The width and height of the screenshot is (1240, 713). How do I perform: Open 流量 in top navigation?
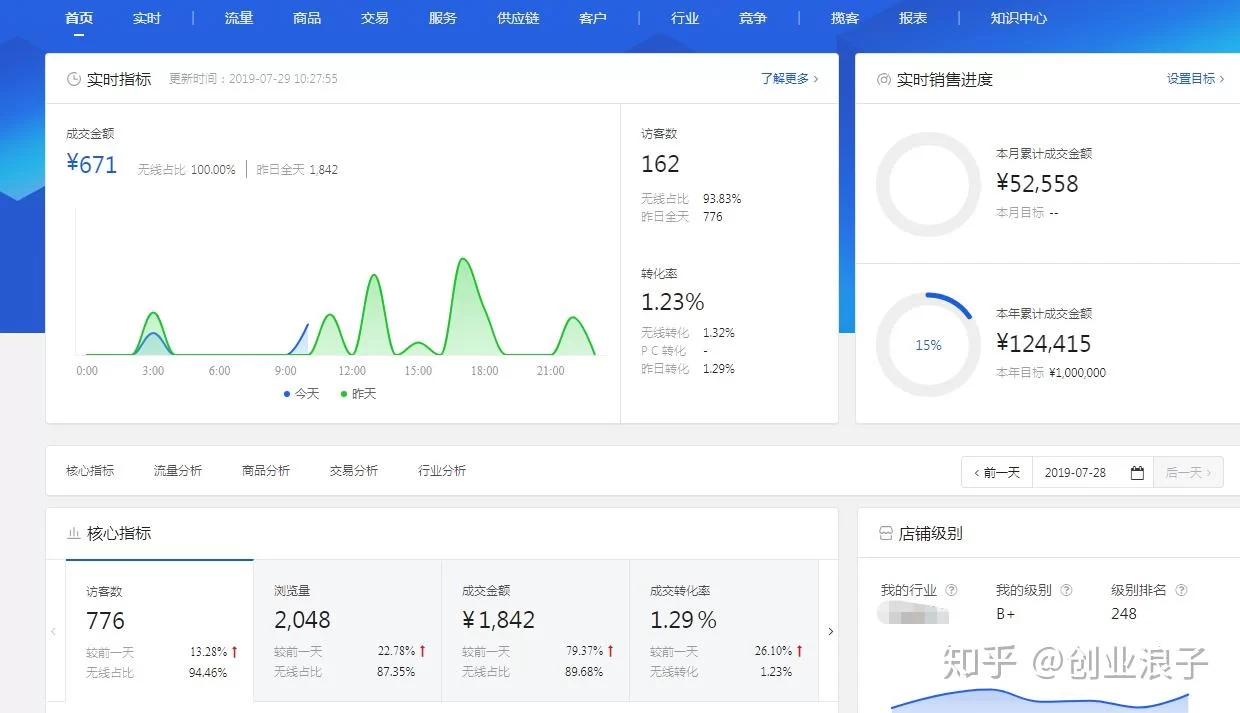point(239,18)
